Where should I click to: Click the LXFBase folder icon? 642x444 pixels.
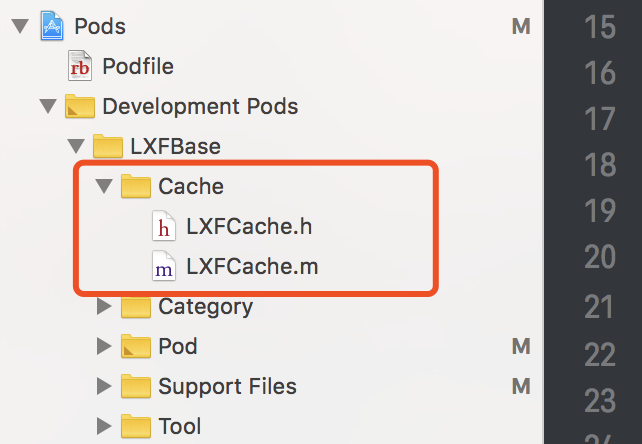pyautogui.click(x=108, y=146)
